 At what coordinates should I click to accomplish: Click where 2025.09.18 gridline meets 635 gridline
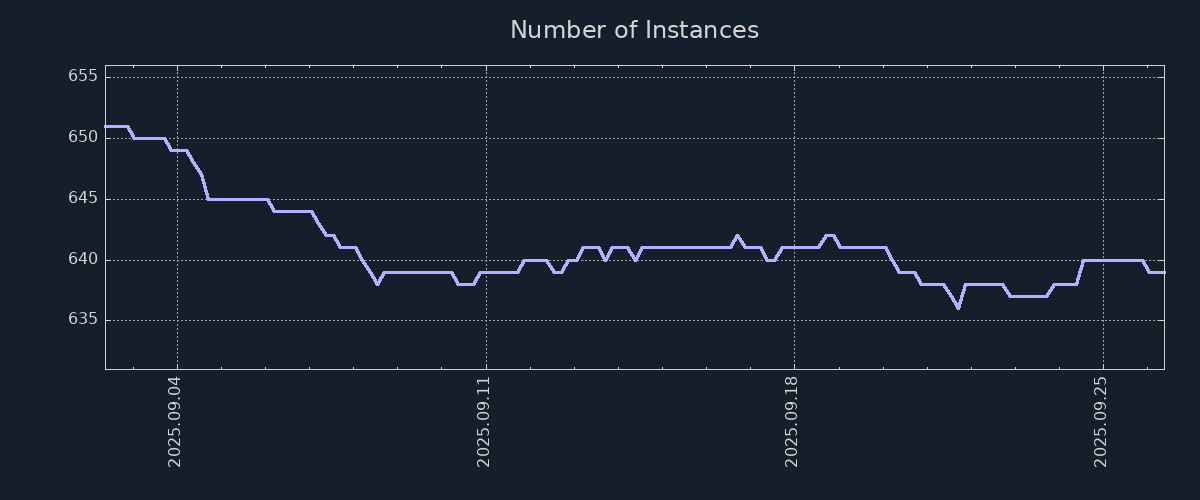click(795, 320)
